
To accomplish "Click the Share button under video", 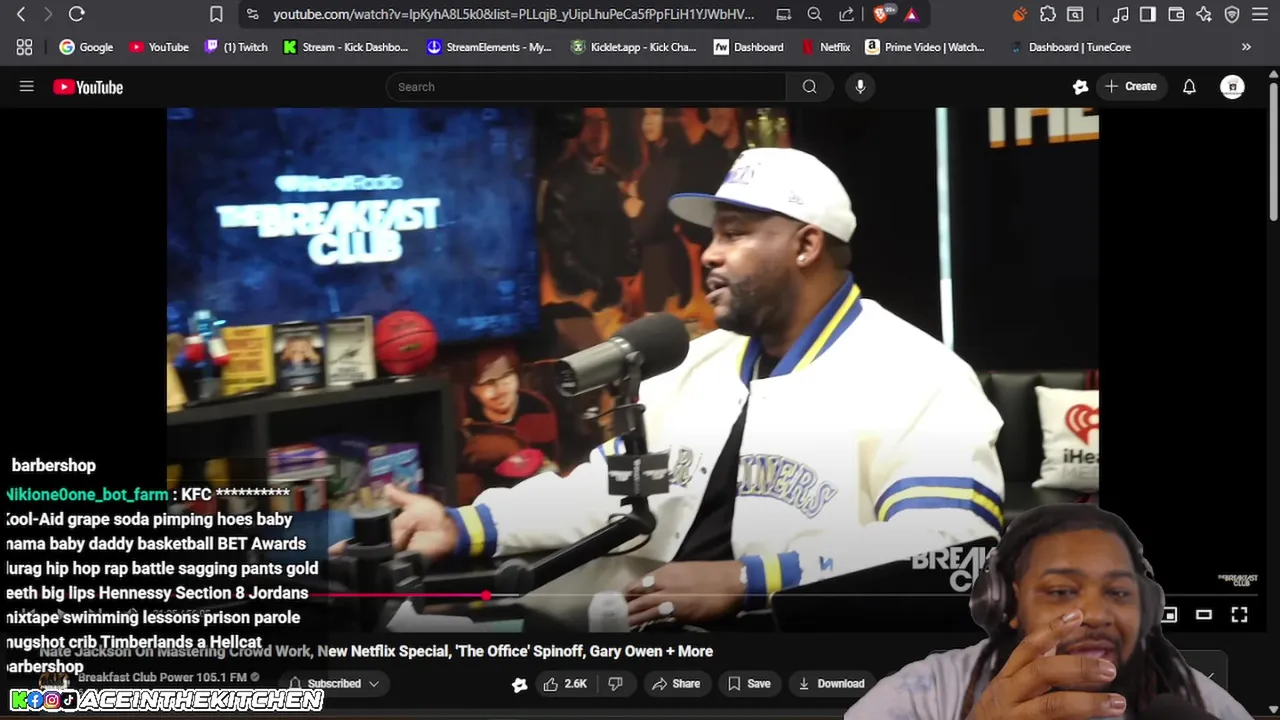I will click(676, 684).
